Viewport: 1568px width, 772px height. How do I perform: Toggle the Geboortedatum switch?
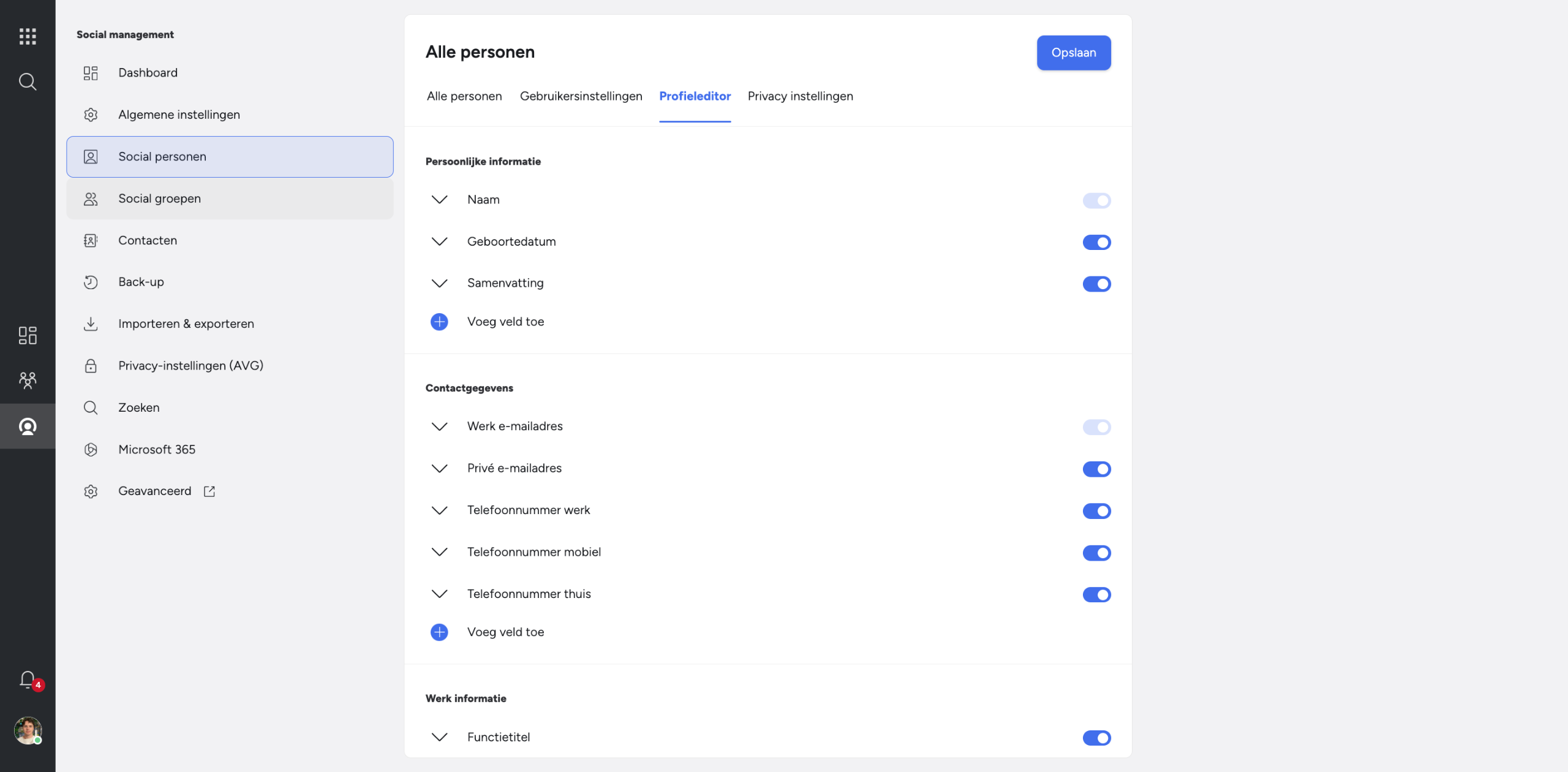[1096, 242]
